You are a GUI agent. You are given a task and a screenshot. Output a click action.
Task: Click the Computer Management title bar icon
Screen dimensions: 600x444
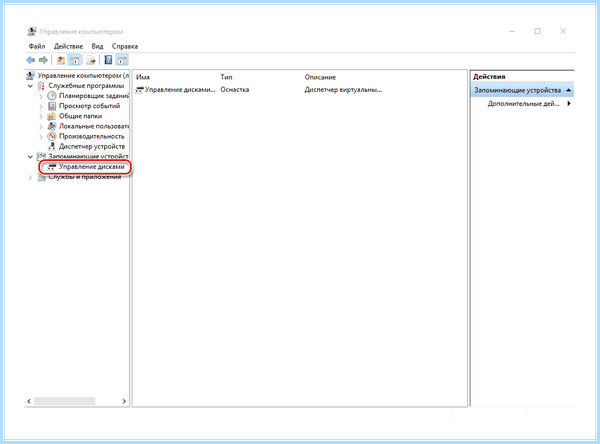point(32,31)
